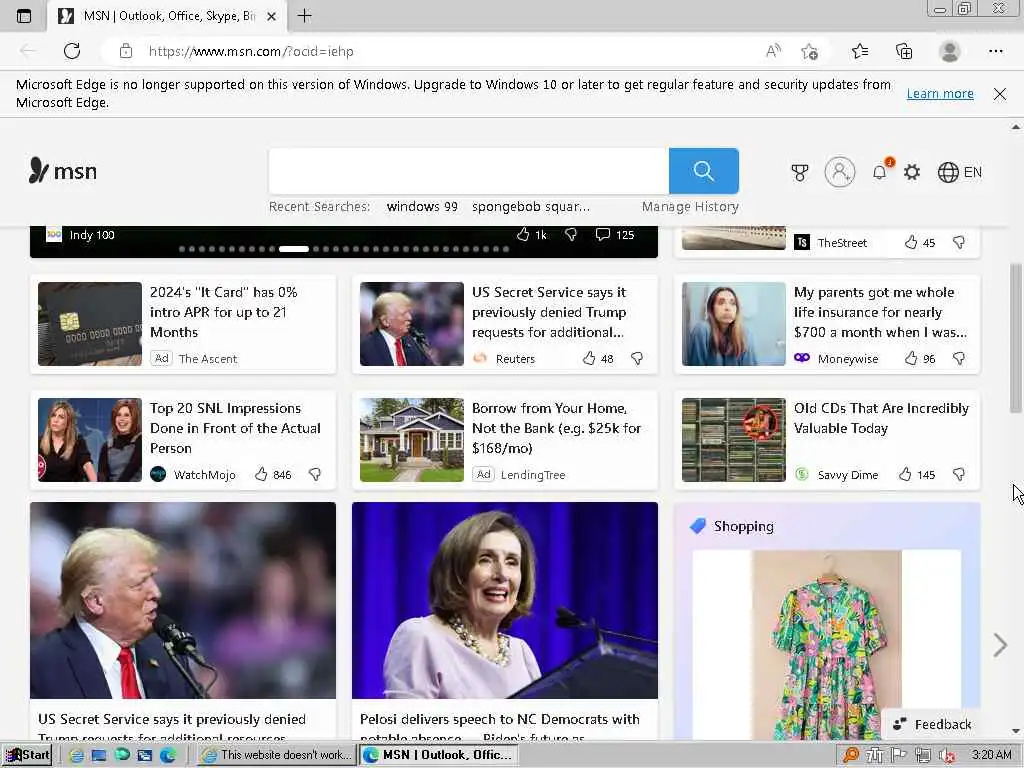Open the tab actions menu icon
The width and height of the screenshot is (1024, 768).
tap(24, 16)
